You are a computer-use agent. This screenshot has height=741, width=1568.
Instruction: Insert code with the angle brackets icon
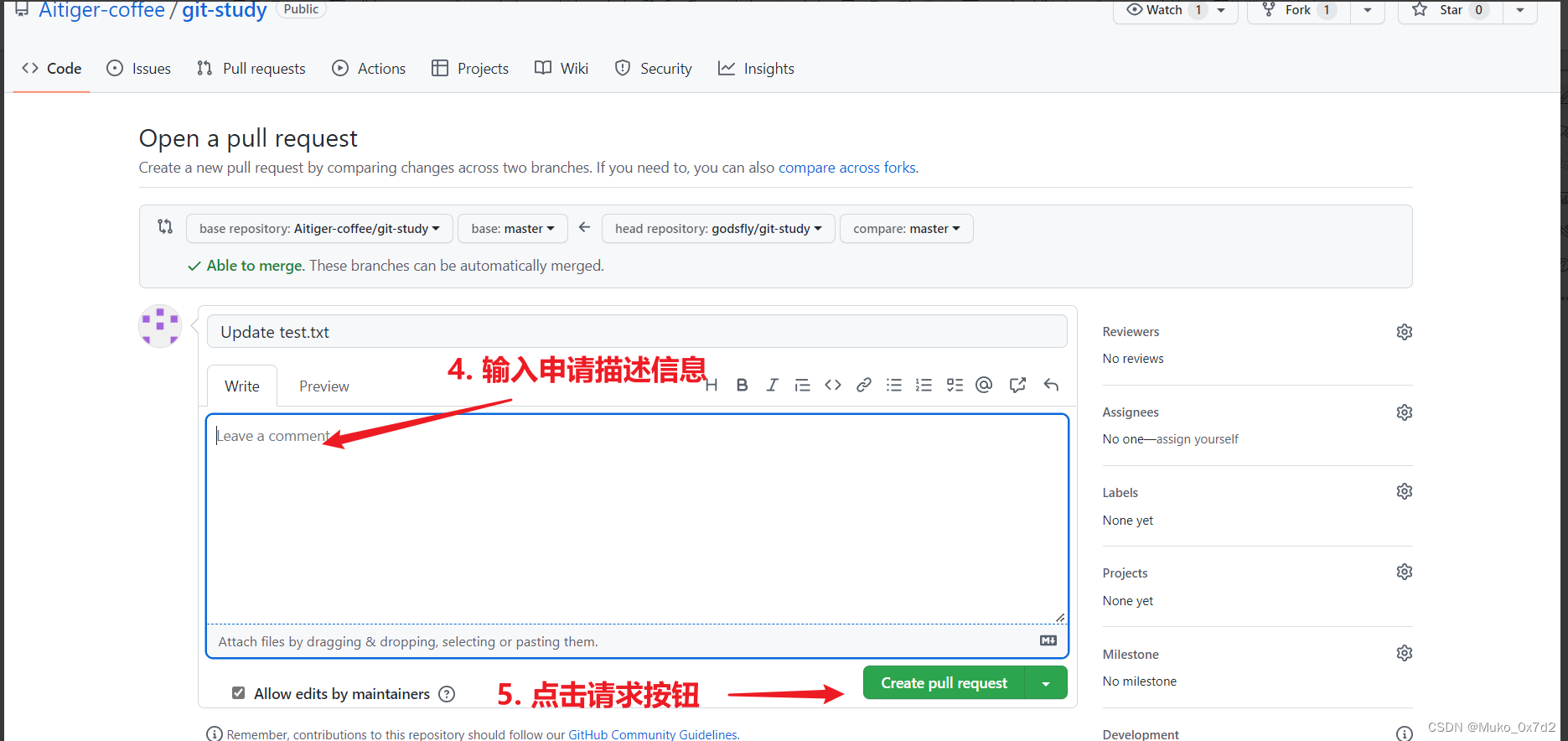click(x=833, y=385)
